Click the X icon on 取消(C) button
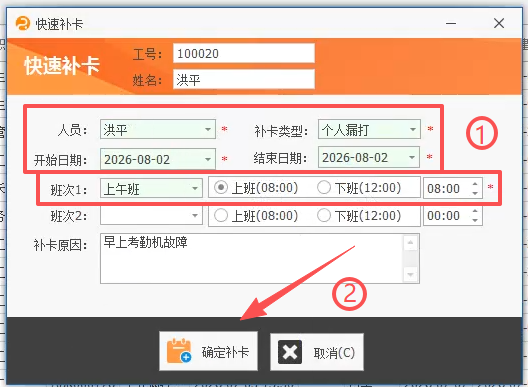528x387 pixels. [290, 352]
